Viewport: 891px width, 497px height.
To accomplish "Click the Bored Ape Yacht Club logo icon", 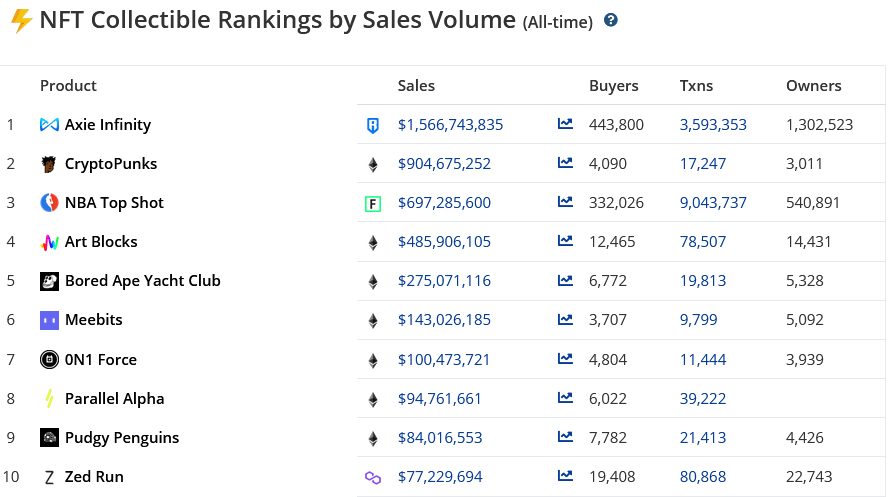I will 49,281.
